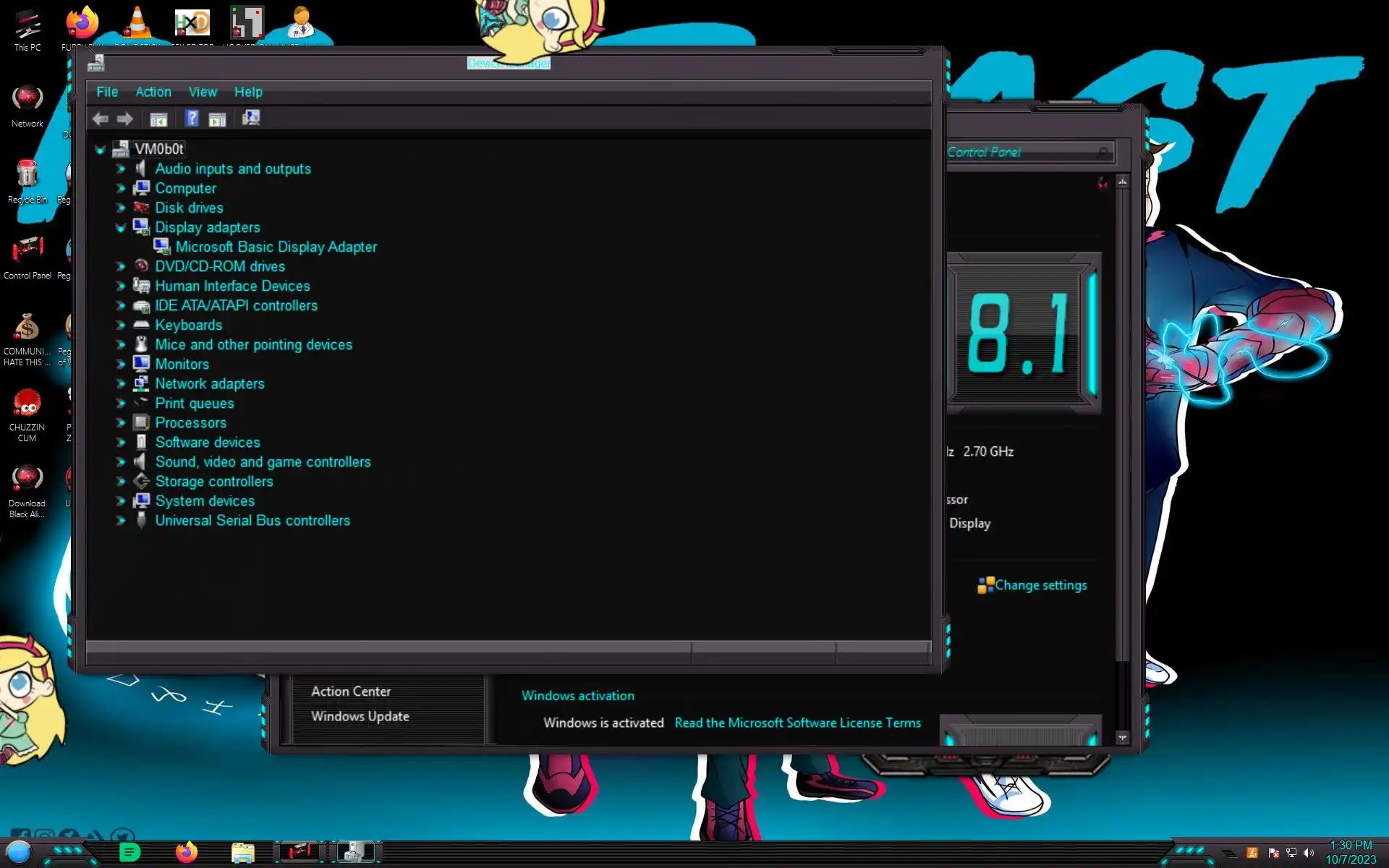
Task: Collapse the Display adapters node
Action: coord(121,227)
